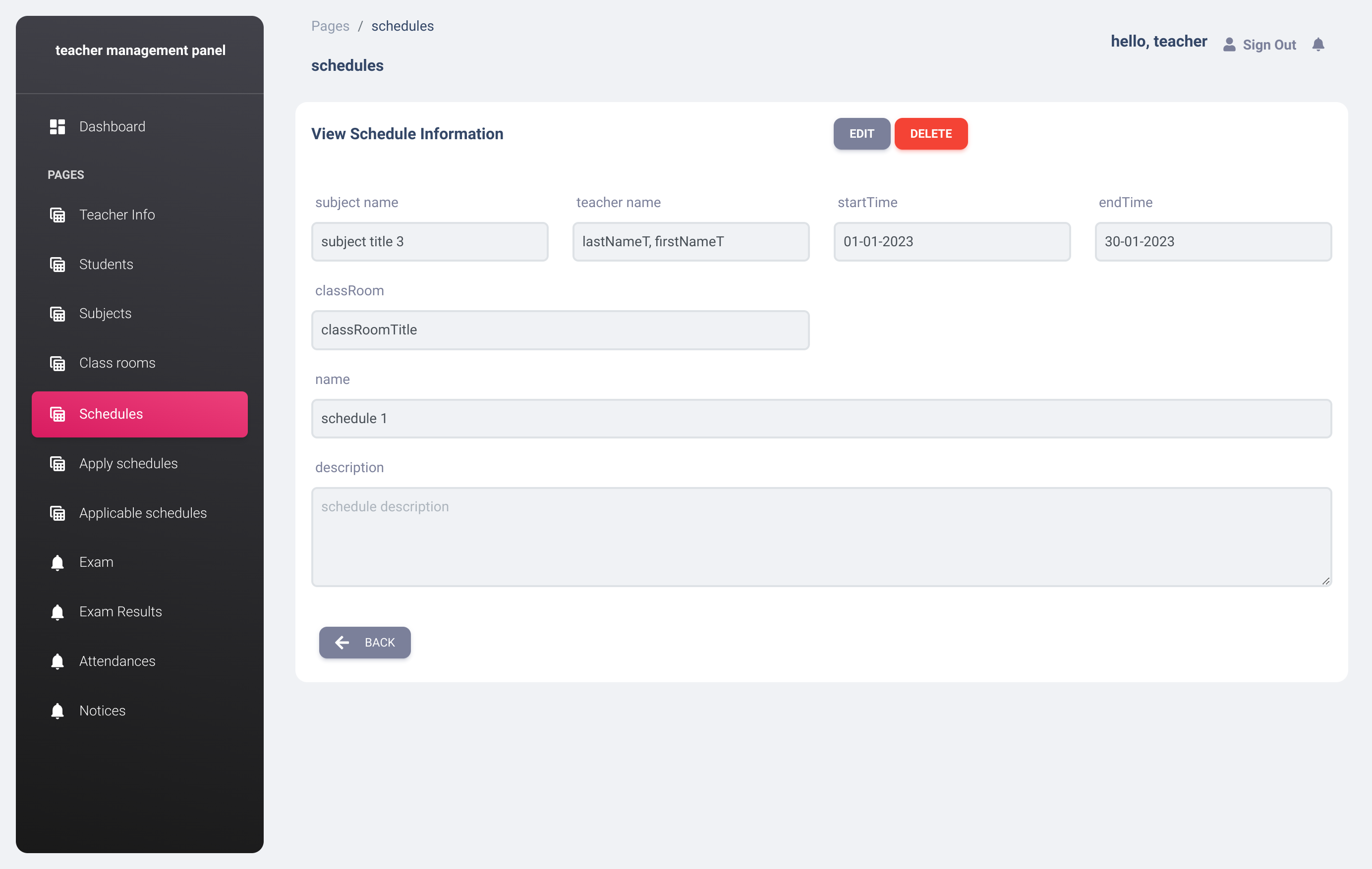Open the Class rooms page
1372x869 pixels.
pyautogui.click(x=117, y=363)
